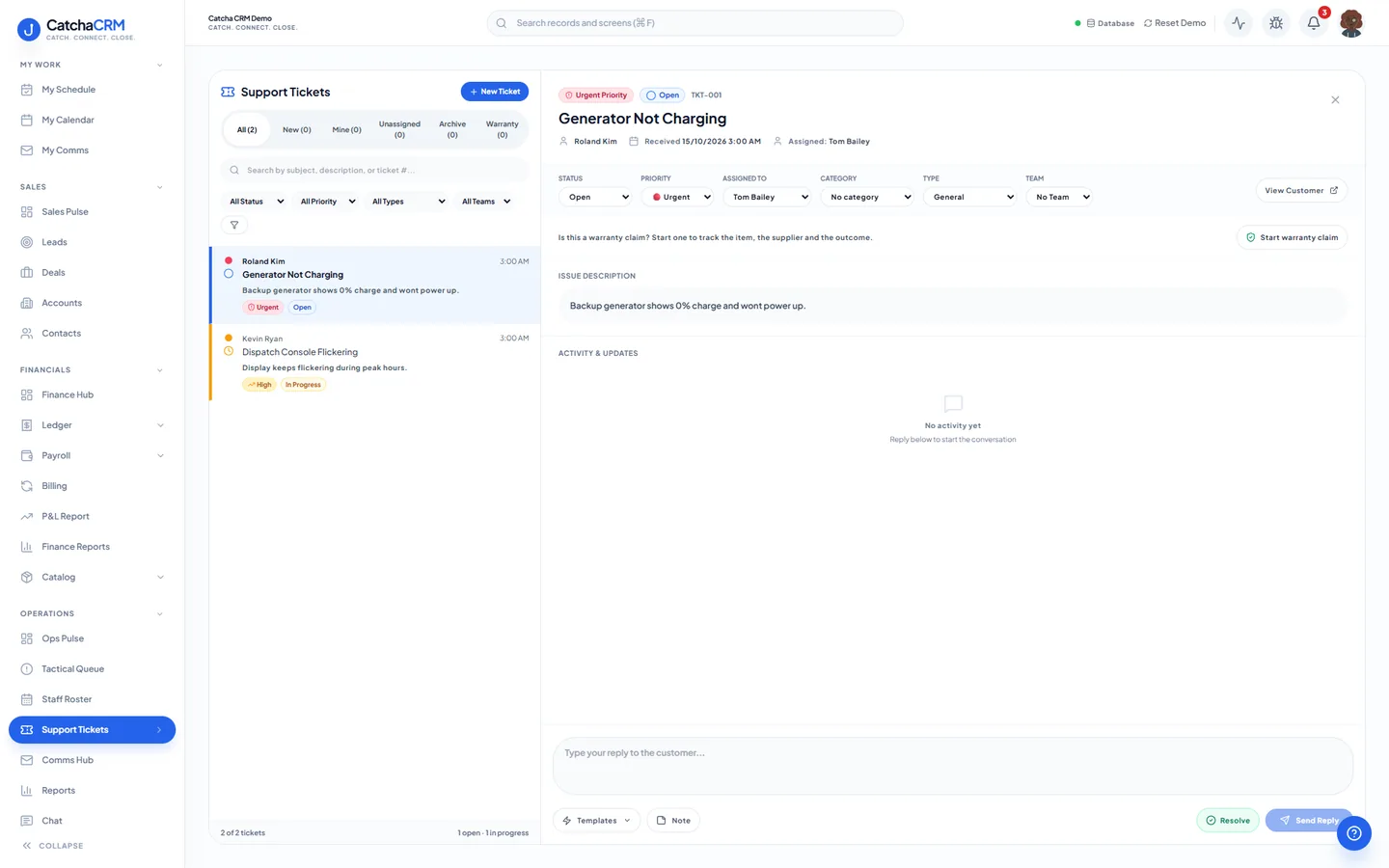Switch to the Unassigned (0) tab
The image size is (1389, 868).
pyautogui.click(x=399, y=130)
